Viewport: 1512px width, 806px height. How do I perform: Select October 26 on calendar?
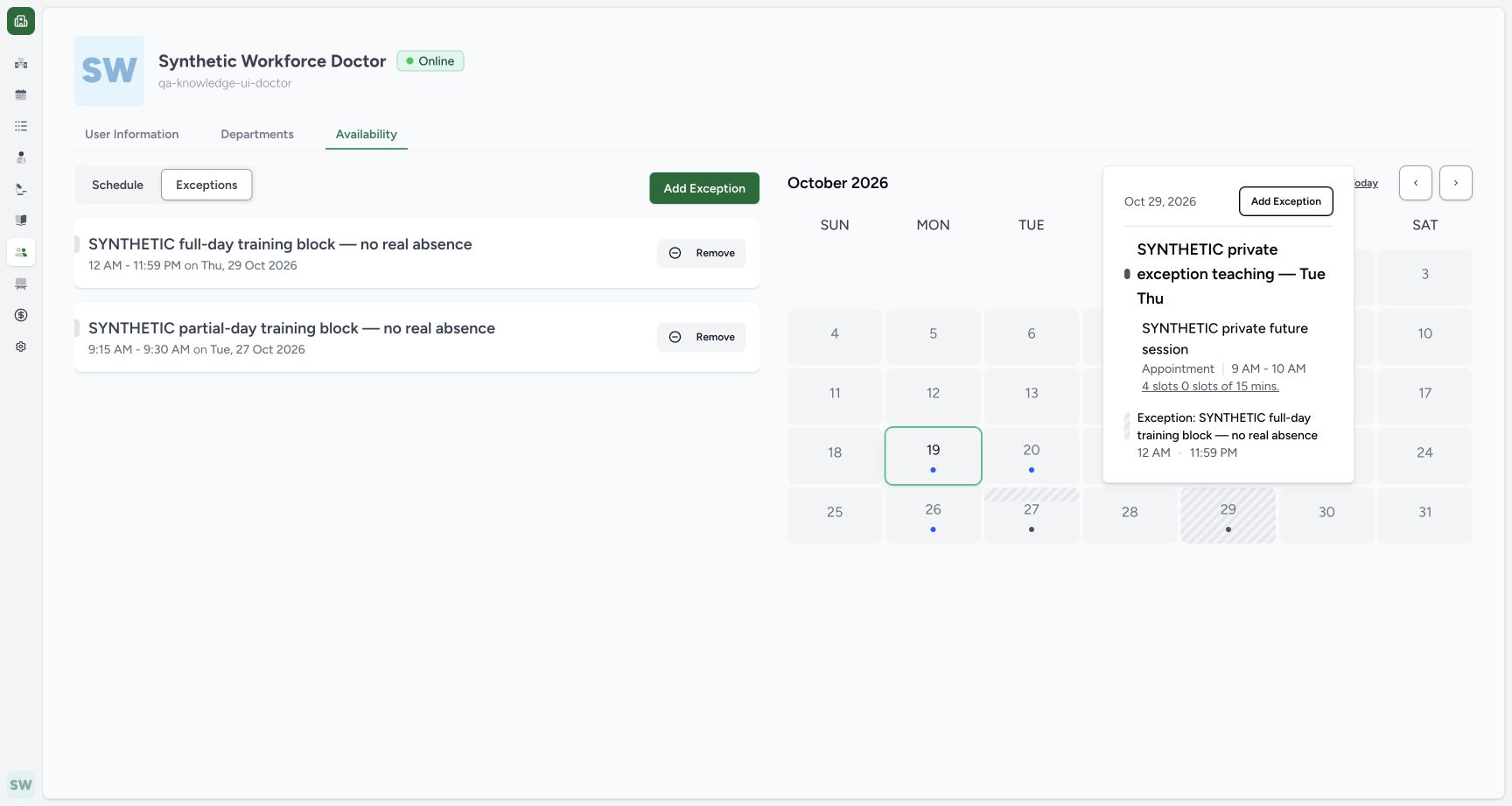tap(934, 515)
